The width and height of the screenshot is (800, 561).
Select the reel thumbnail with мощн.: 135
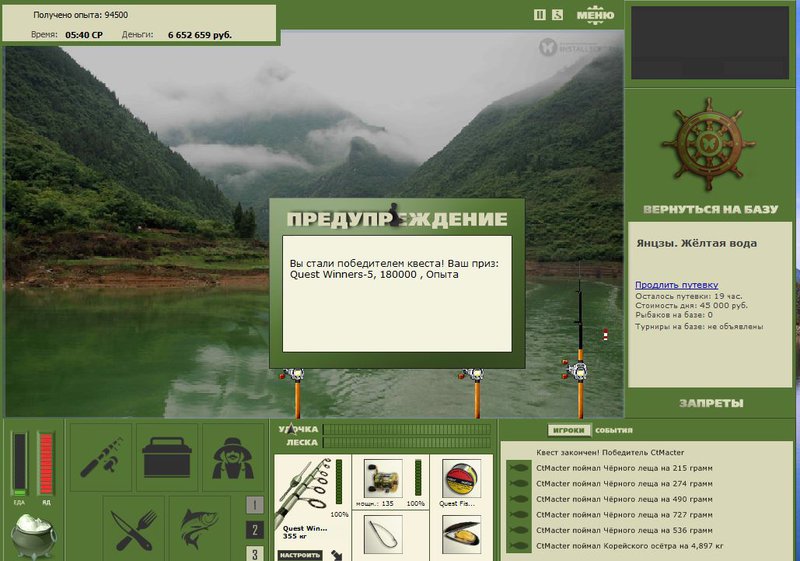pos(383,477)
